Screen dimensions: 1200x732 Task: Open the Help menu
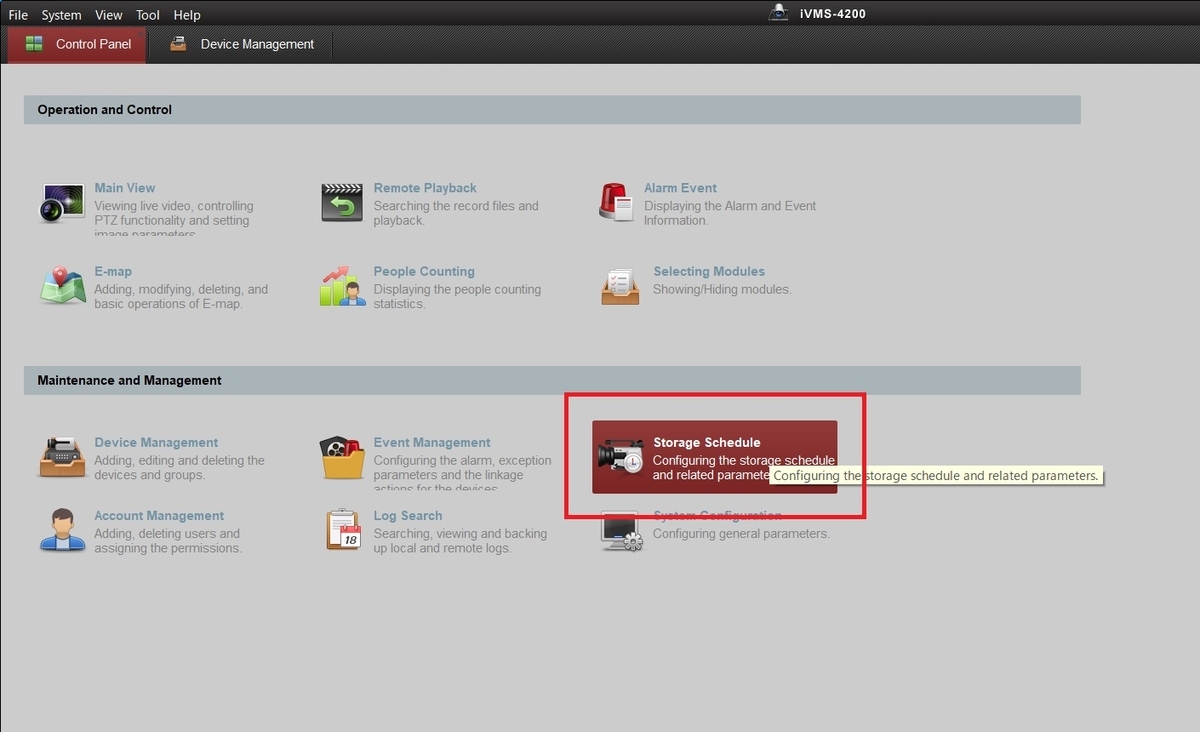coord(187,15)
